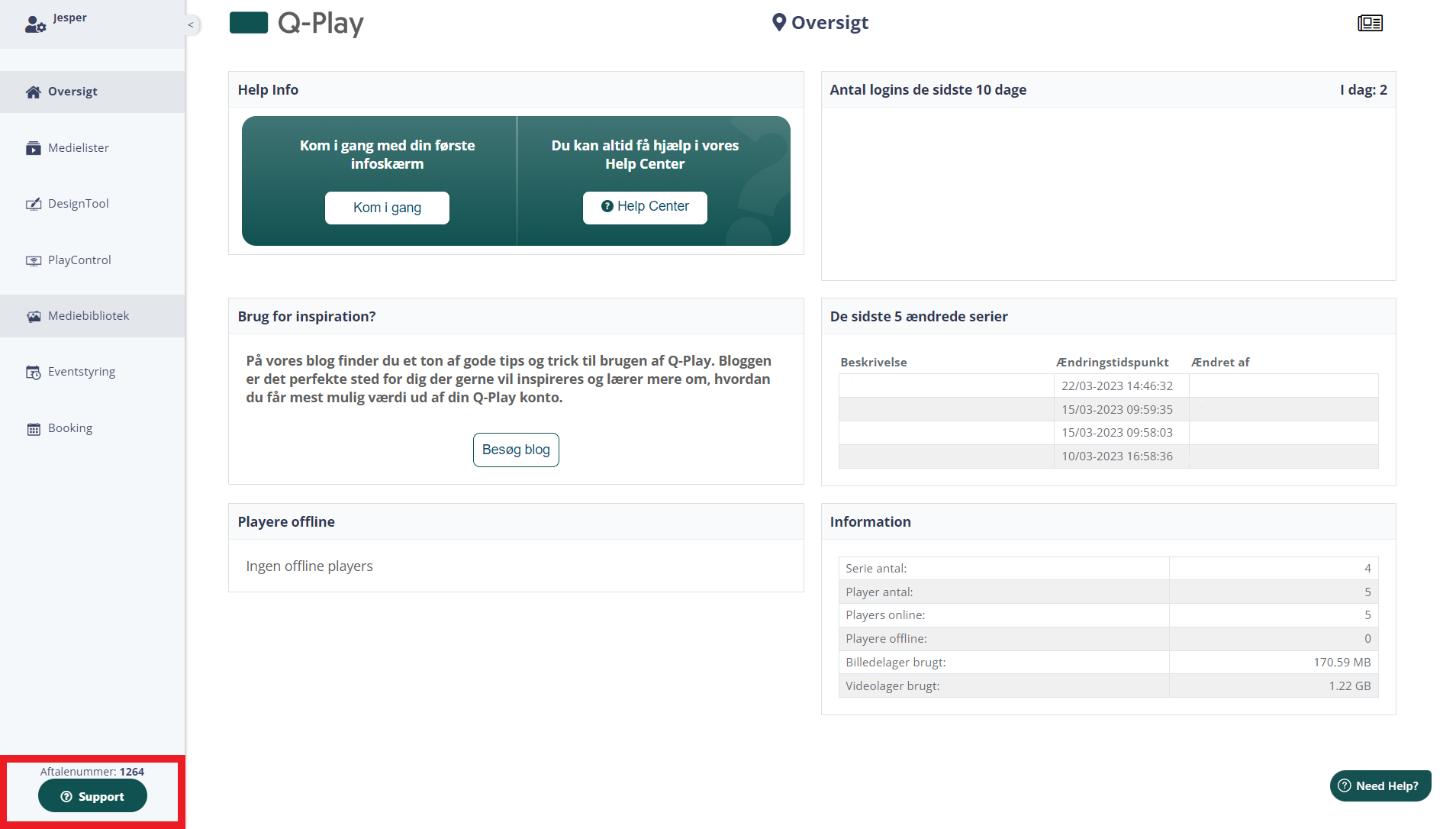Click Antal logins de sidste 10 dage heading
1456x829 pixels.
tap(928, 90)
